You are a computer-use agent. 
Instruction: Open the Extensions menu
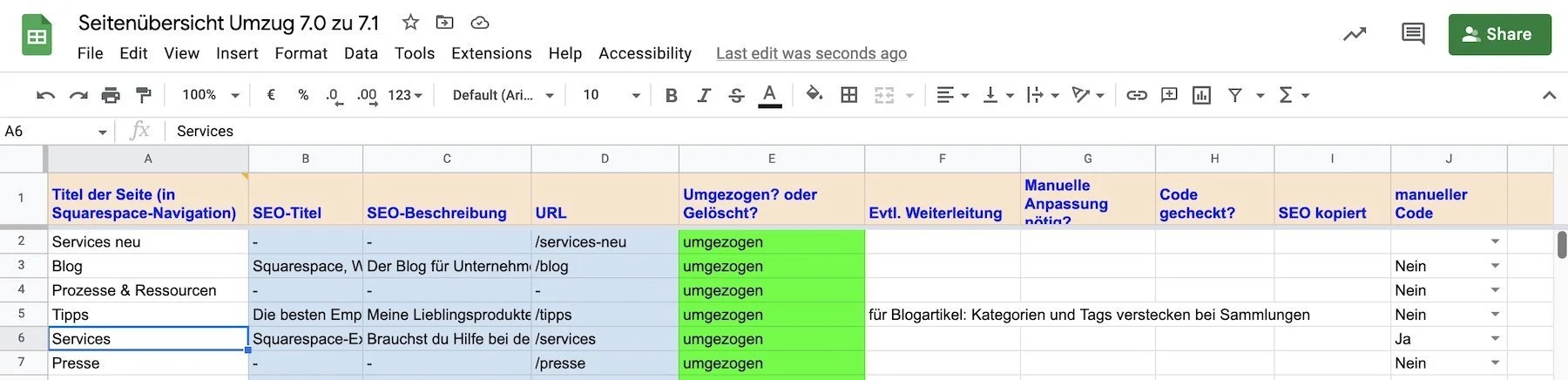pyautogui.click(x=491, y=53)
